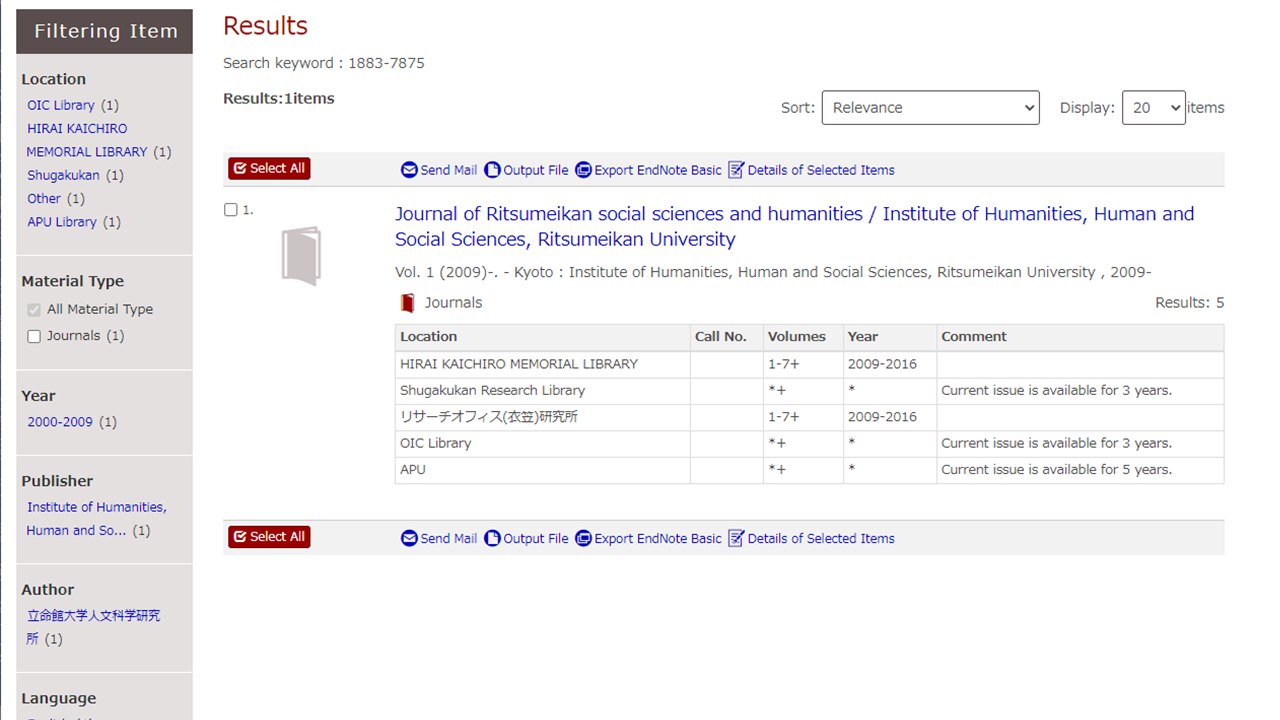Tick the checkbox for result 1

coord(231,210)
